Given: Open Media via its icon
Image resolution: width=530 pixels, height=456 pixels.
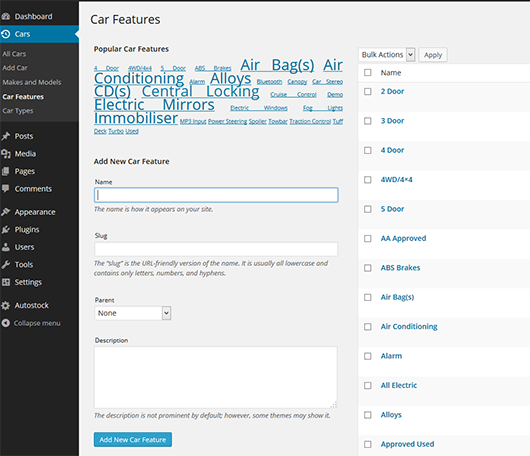Looking at the screenshot, I should point(6,154).
